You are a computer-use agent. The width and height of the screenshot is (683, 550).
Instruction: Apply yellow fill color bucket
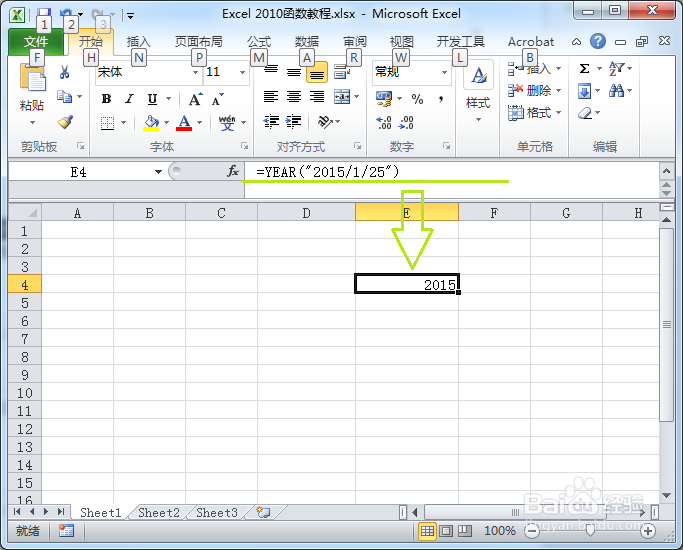tap(151, 123)
